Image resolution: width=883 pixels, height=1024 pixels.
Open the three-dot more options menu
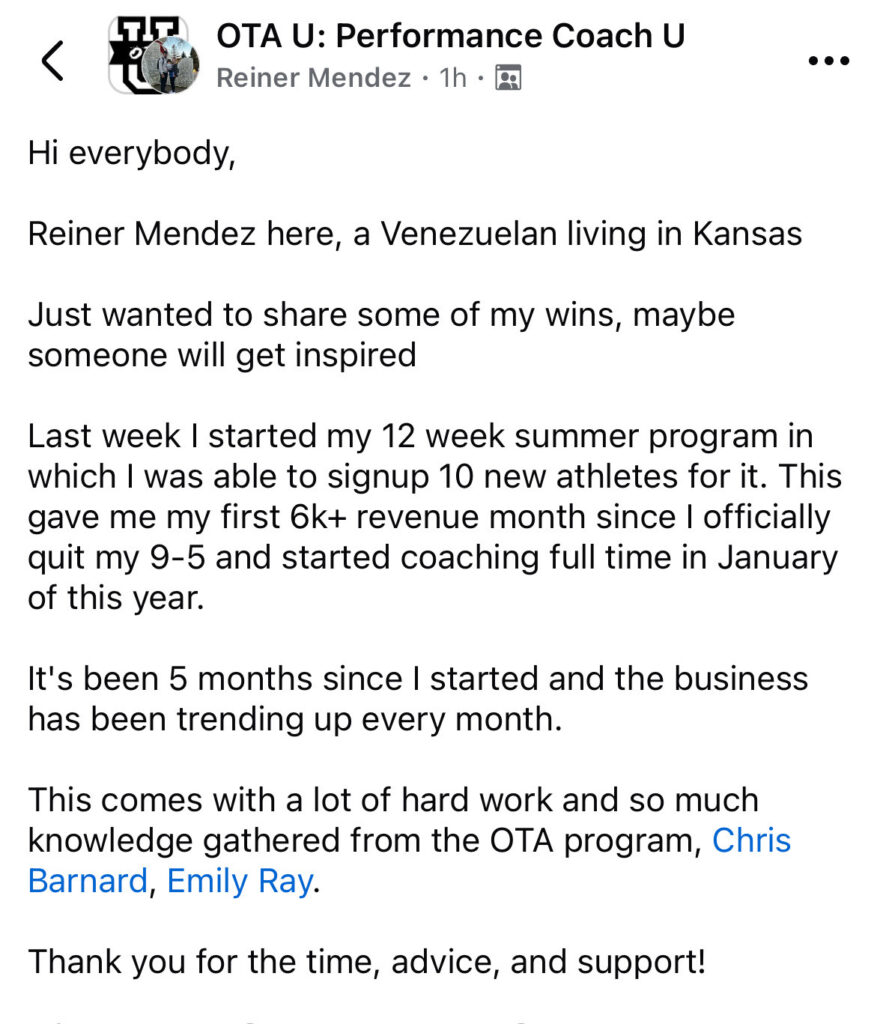[x=827, y=61]
